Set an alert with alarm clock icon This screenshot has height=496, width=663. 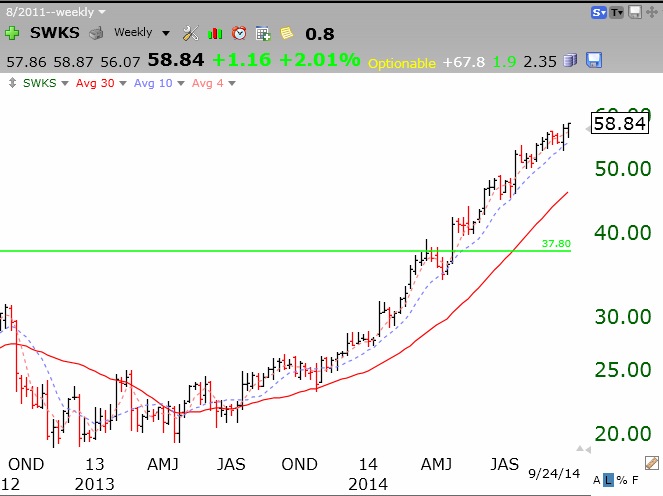(239, 33)
